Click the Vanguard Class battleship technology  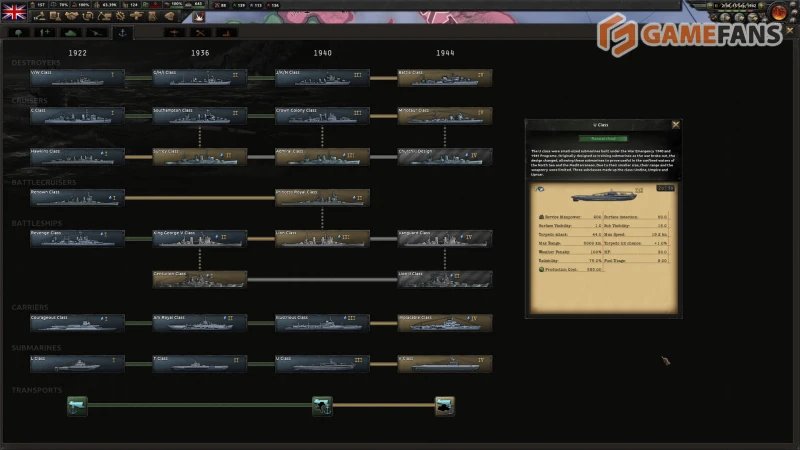[444, 237]
